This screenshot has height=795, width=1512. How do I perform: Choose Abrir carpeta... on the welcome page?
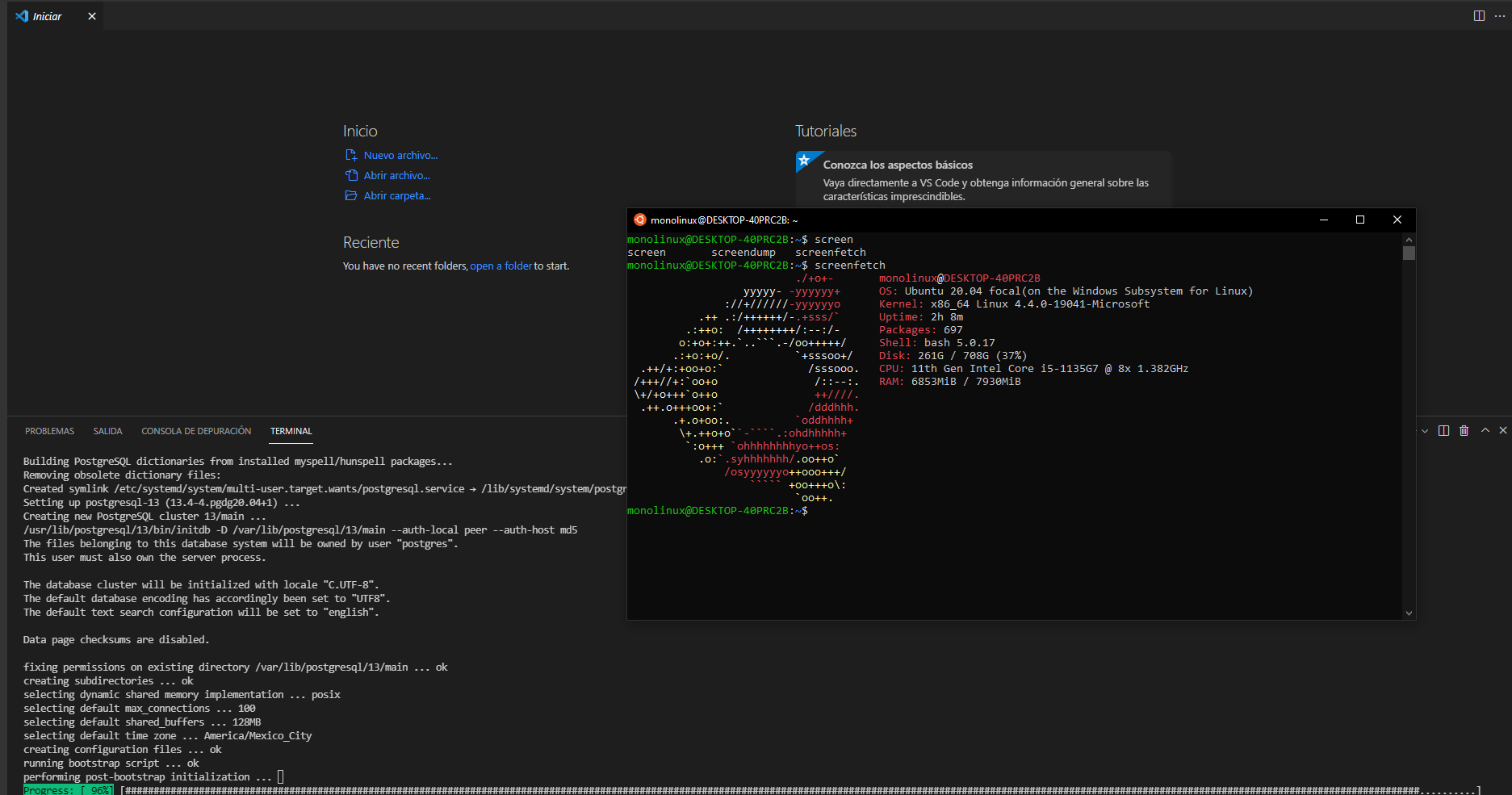(397, 196)
